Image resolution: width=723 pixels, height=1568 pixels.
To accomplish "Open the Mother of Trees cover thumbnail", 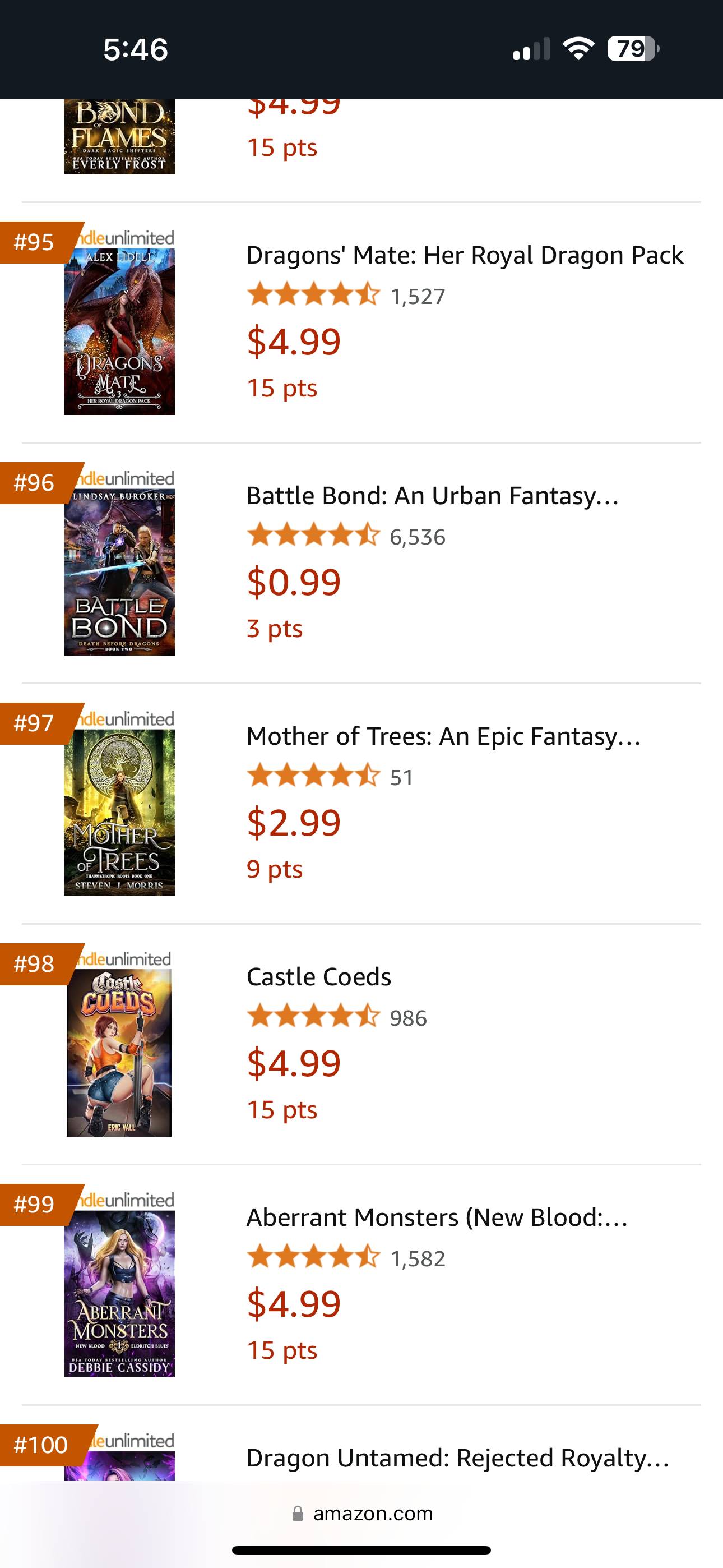I will (x=119, y=812).
